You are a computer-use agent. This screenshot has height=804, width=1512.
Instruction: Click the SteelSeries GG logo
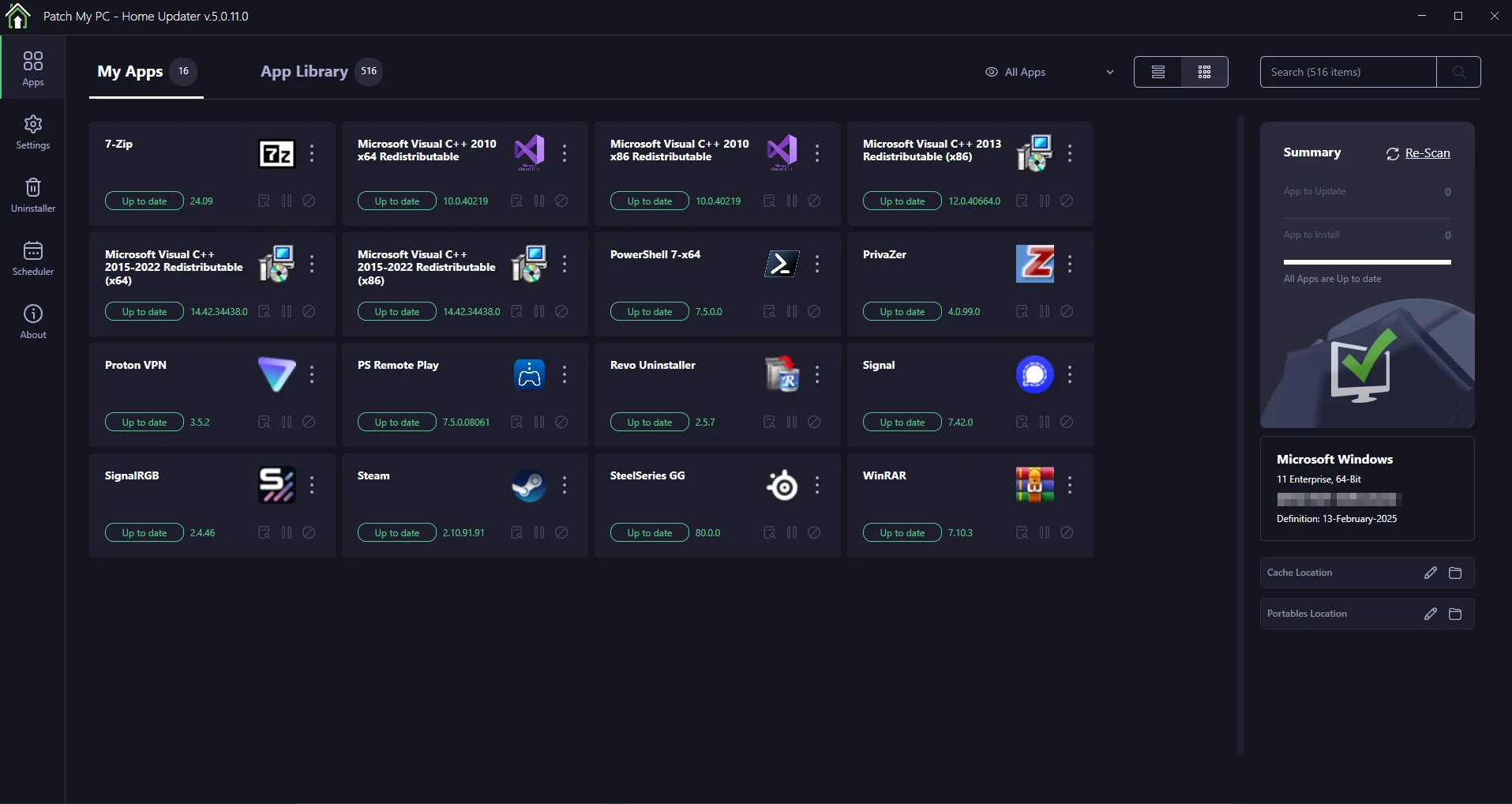point(782,485)
